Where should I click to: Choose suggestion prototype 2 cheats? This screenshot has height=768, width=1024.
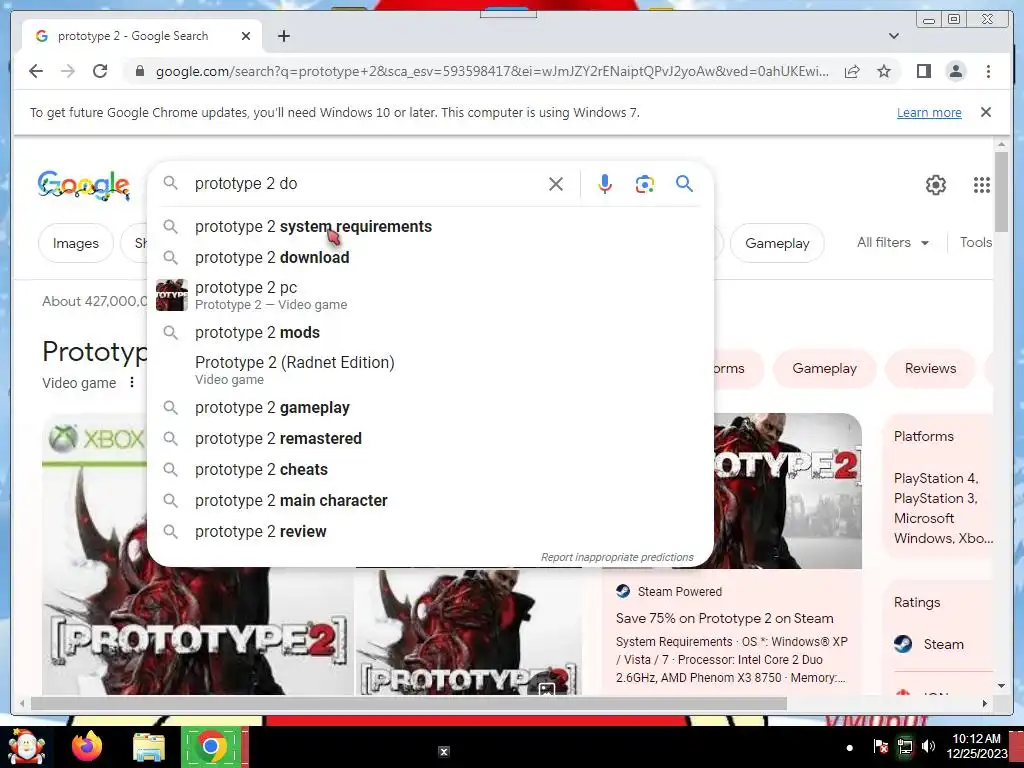click(430, 470)
